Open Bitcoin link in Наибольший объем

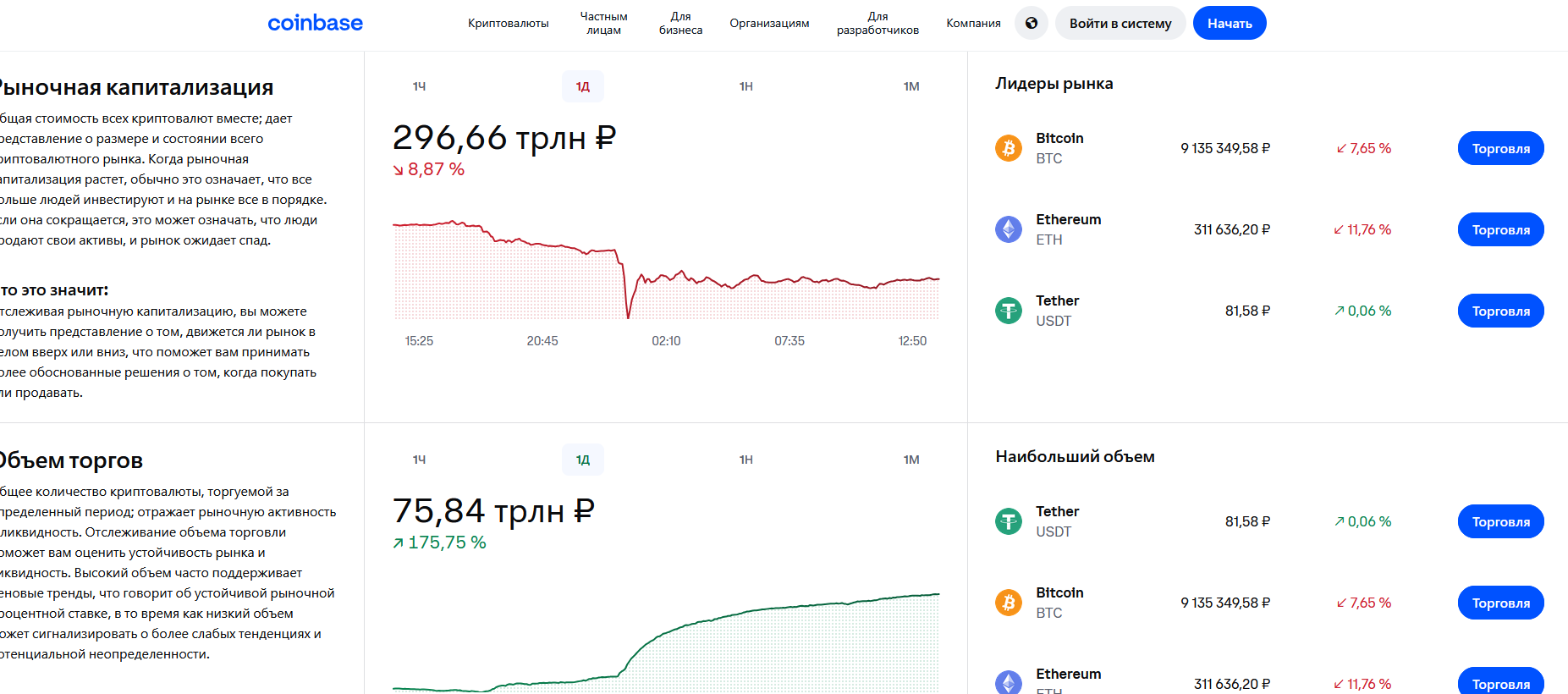tap(1059, 592)
